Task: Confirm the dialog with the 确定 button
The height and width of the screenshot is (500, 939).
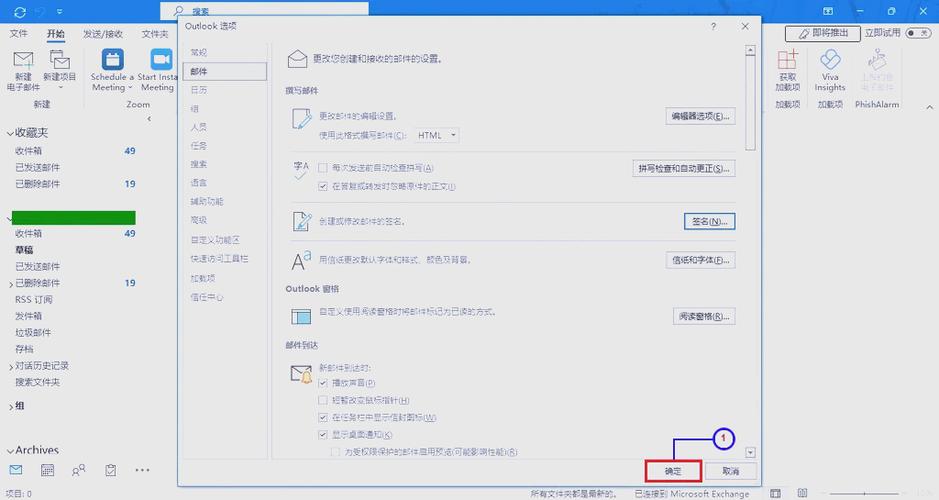Action: coord(673,471)
